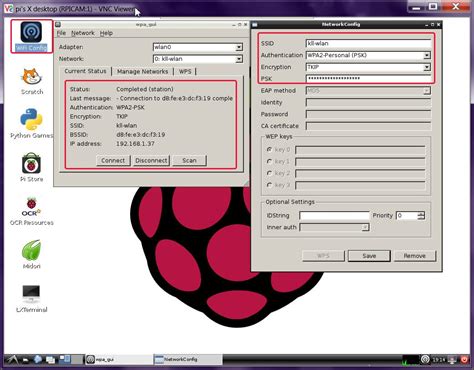
Task: Click the Password input field
Action: tap(368, 114)
